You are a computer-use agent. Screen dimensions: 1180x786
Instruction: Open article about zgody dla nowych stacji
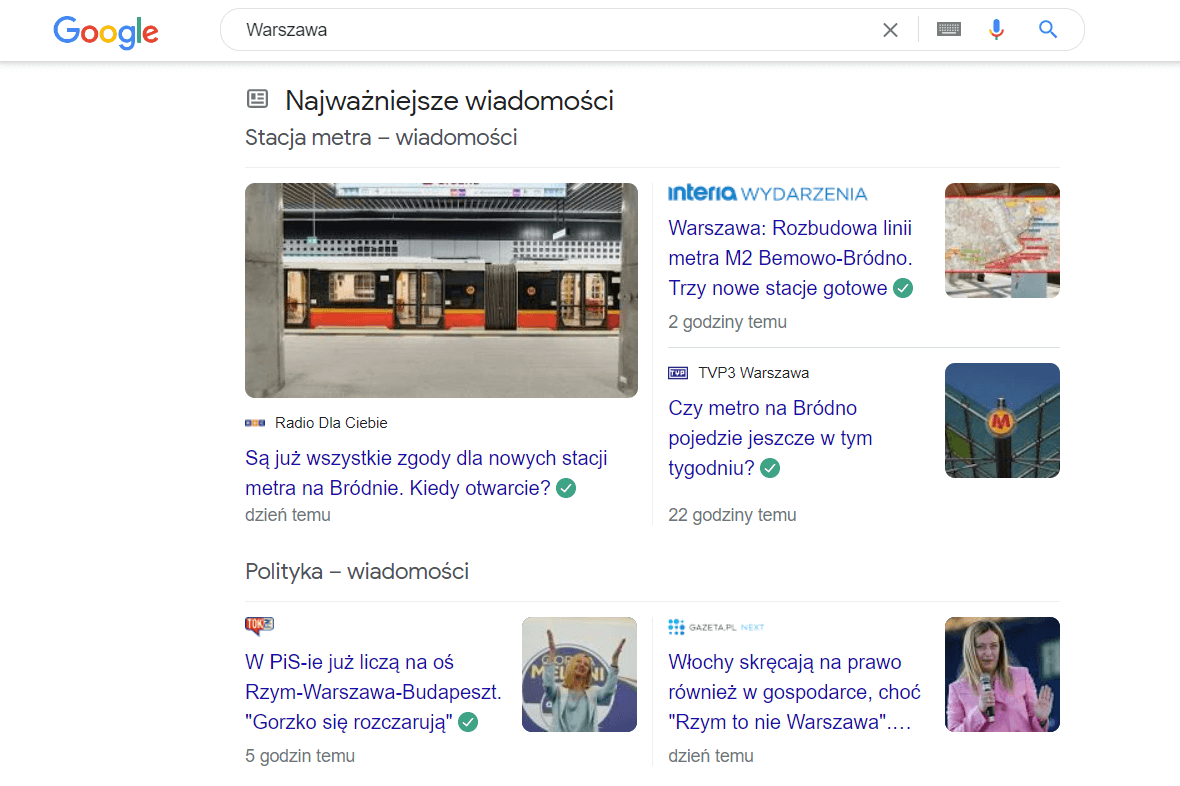[x=426, y=473]
